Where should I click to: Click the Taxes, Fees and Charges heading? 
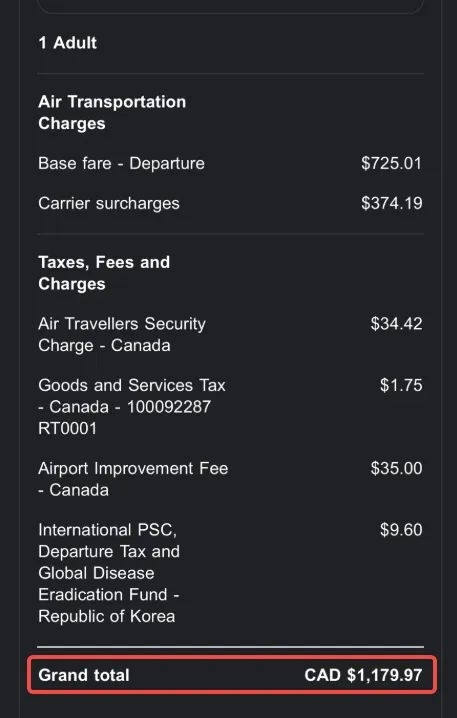click(x=104, y=273)
